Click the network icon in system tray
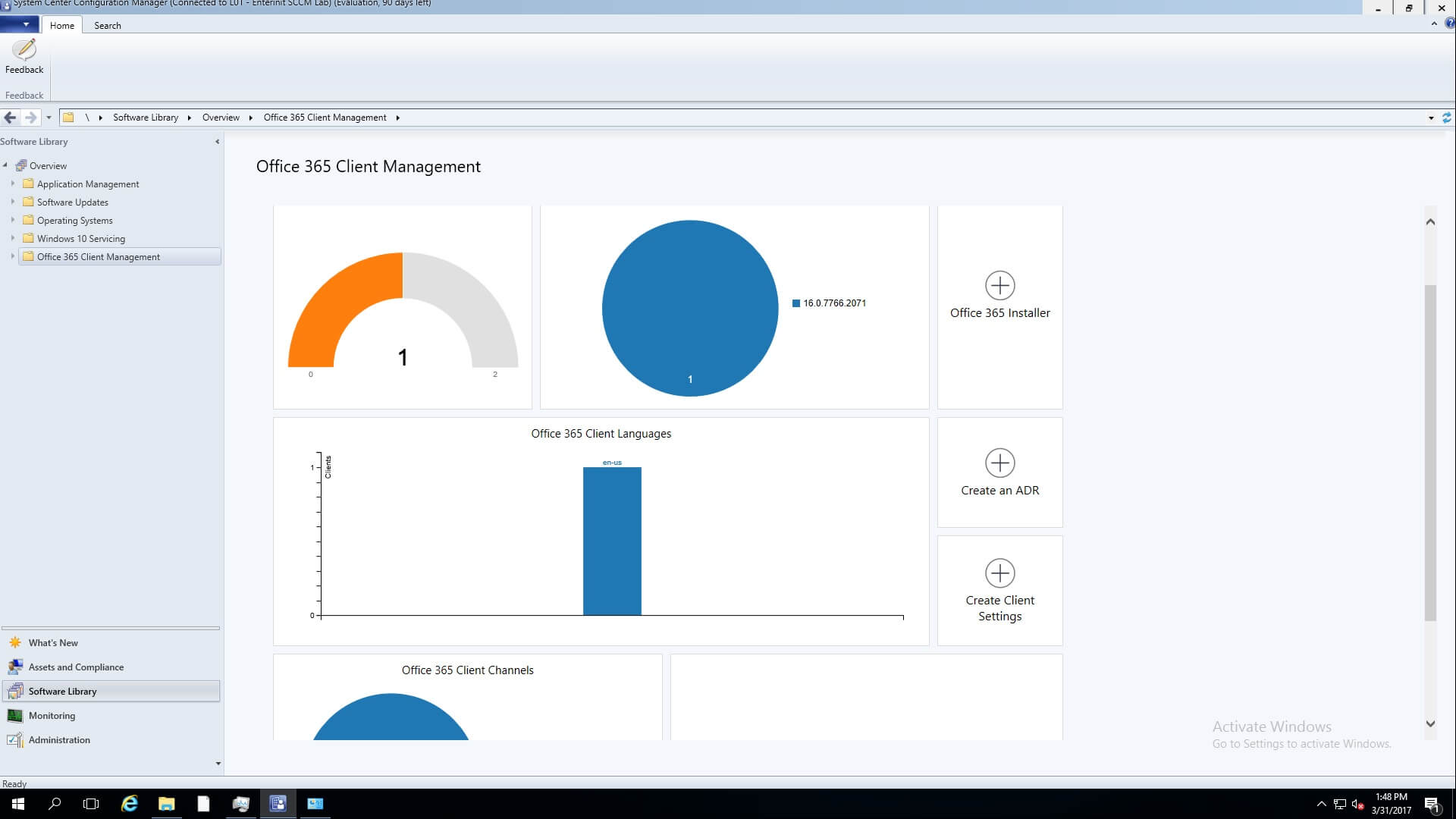Screen dimensions: 1456x819 1340,804
